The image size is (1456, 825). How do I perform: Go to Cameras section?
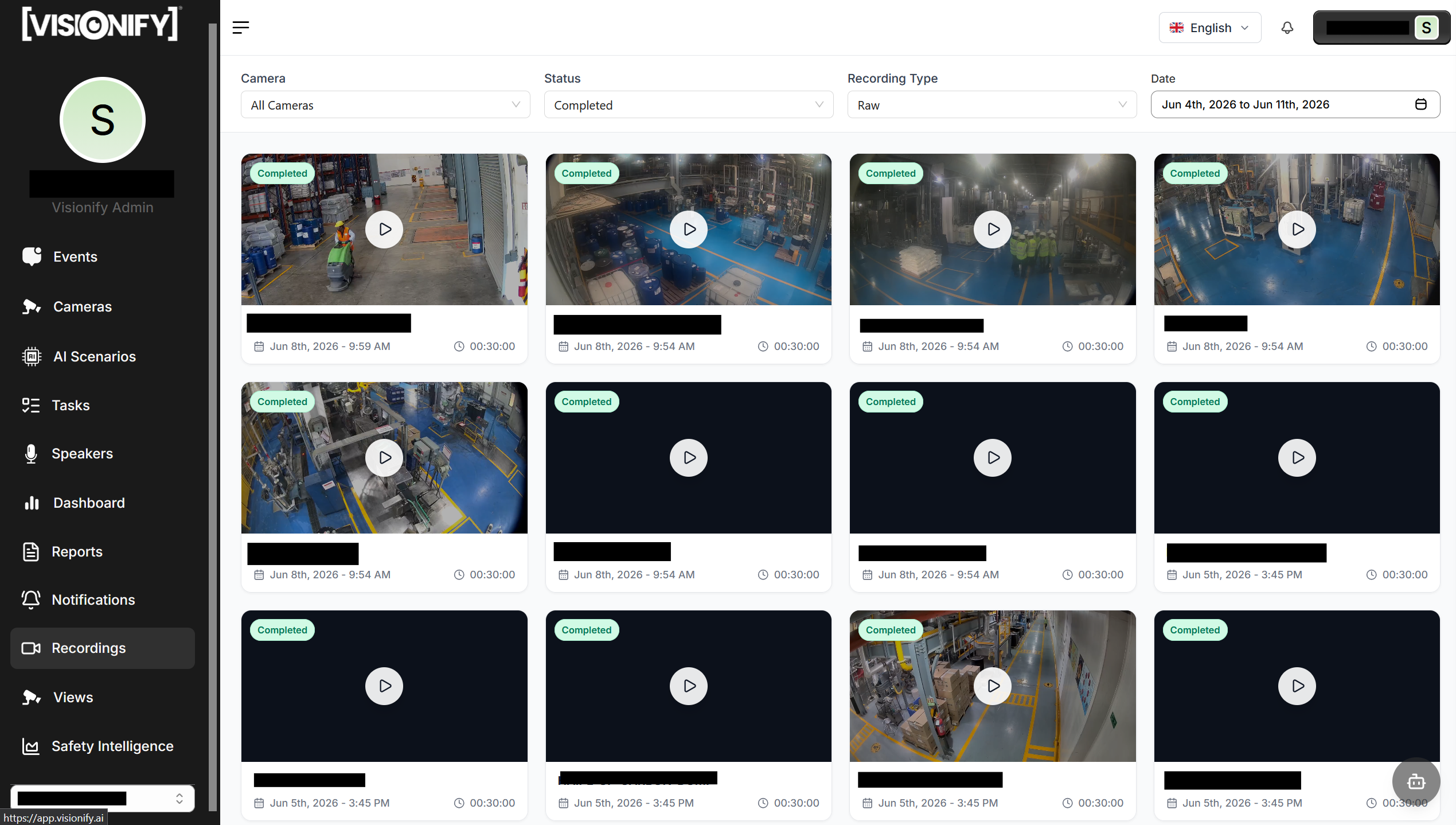tap(83, 306)
